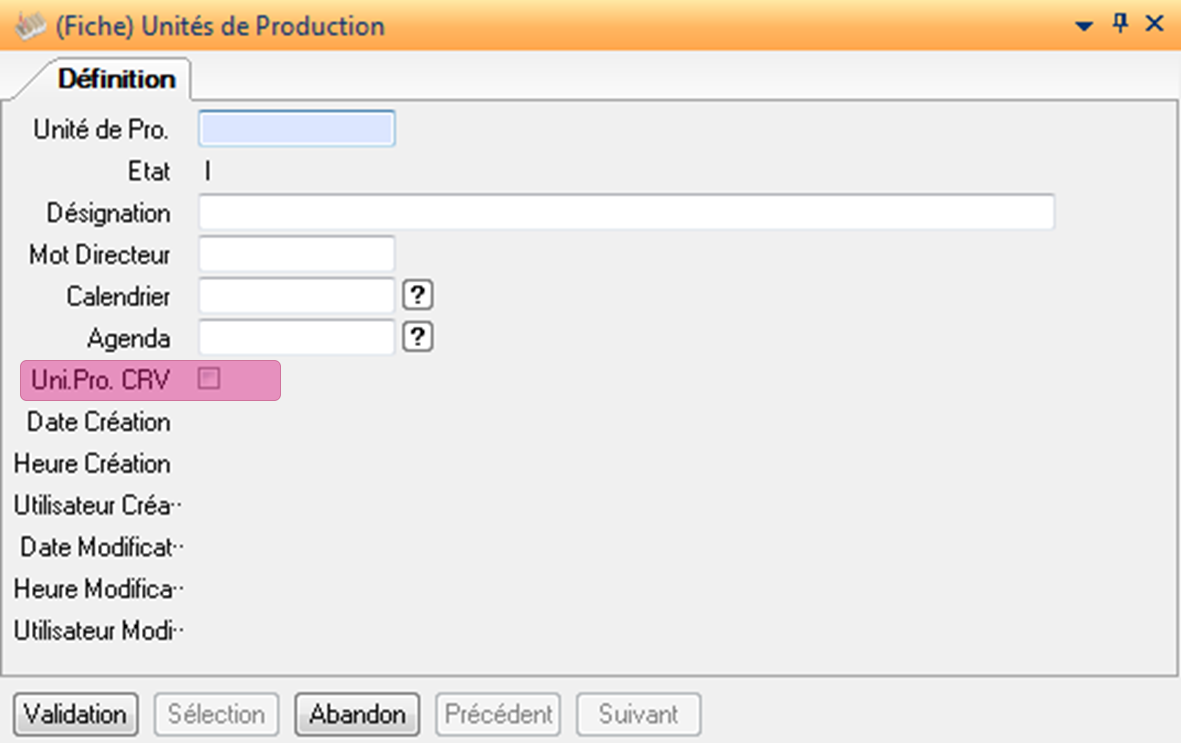Switch to the Définition tab

(116, 78)
